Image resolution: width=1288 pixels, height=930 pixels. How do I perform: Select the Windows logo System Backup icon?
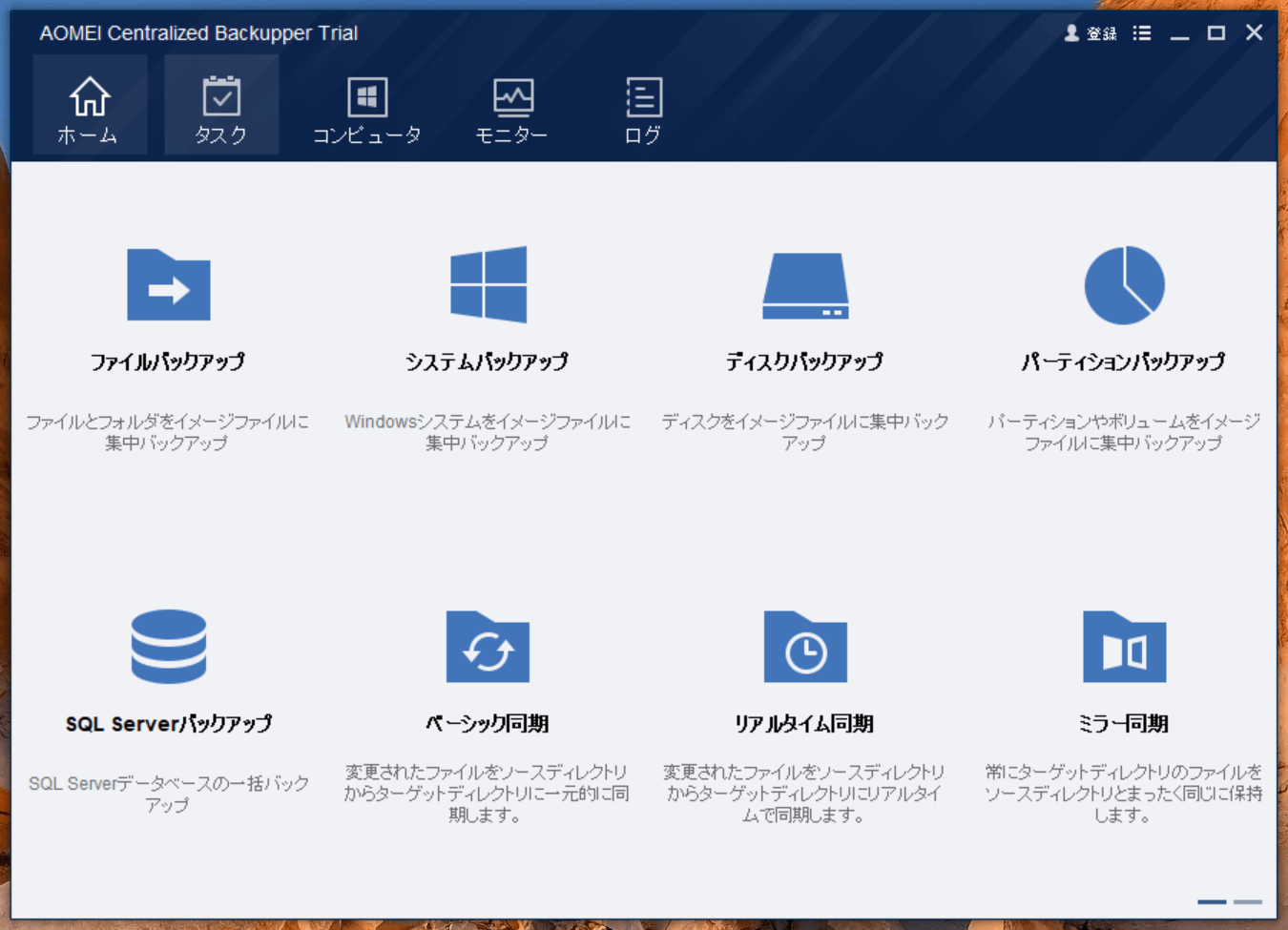pyautogui.click(x=488, y=284)
